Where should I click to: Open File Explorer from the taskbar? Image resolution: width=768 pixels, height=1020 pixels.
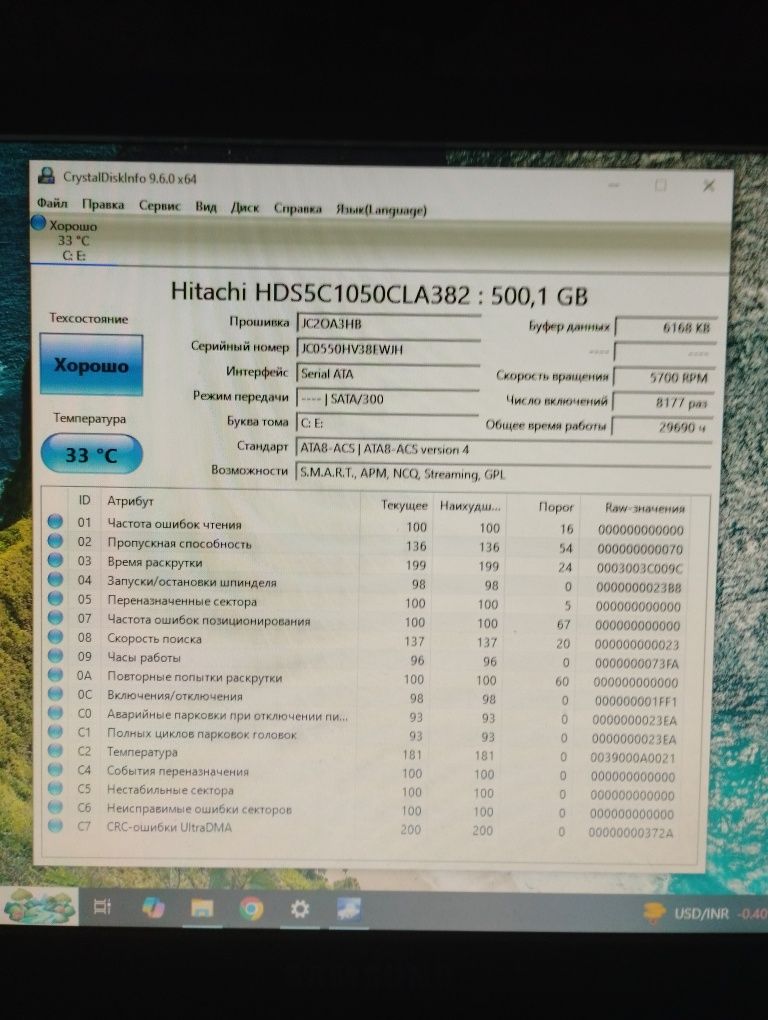(202, 908)
